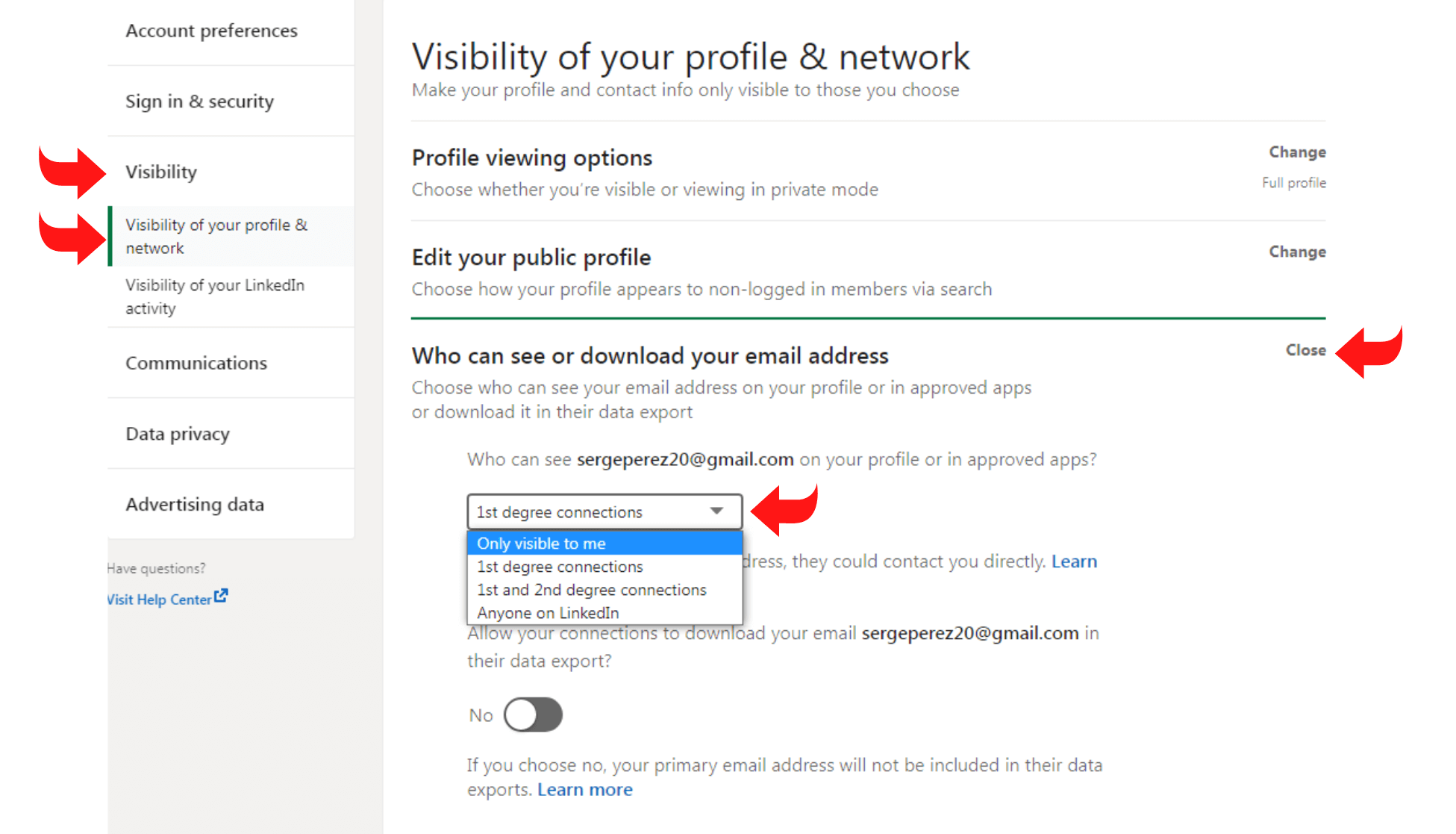Select the Visibility sidebar item
Viewport: 1456px width, 834px height.
[161, 171]
